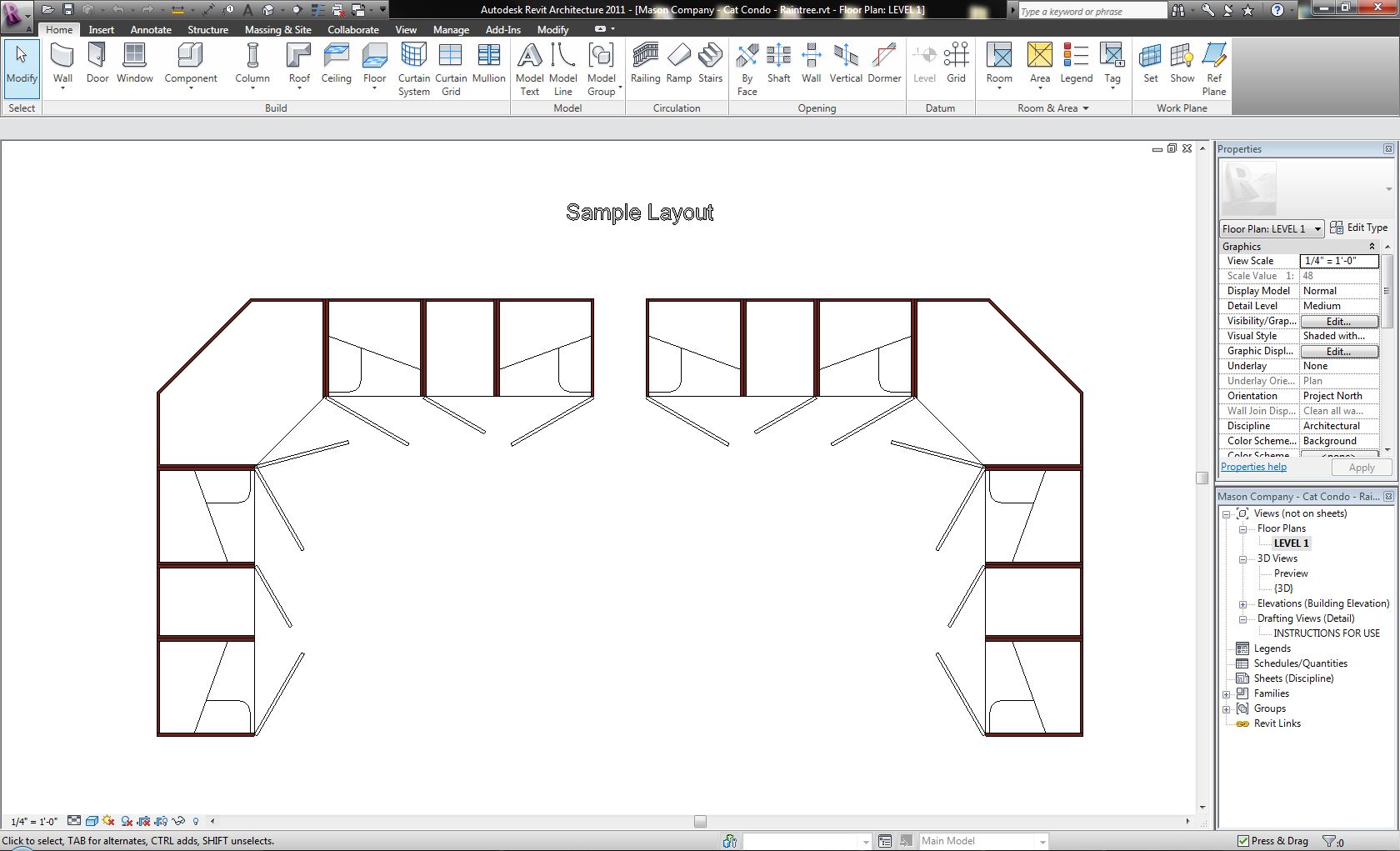The height and width of the screenshot is (851, 1400).
Task: Click Edit button for Graphic Display
Action: pyautogui.click(x=1339, y=351)
